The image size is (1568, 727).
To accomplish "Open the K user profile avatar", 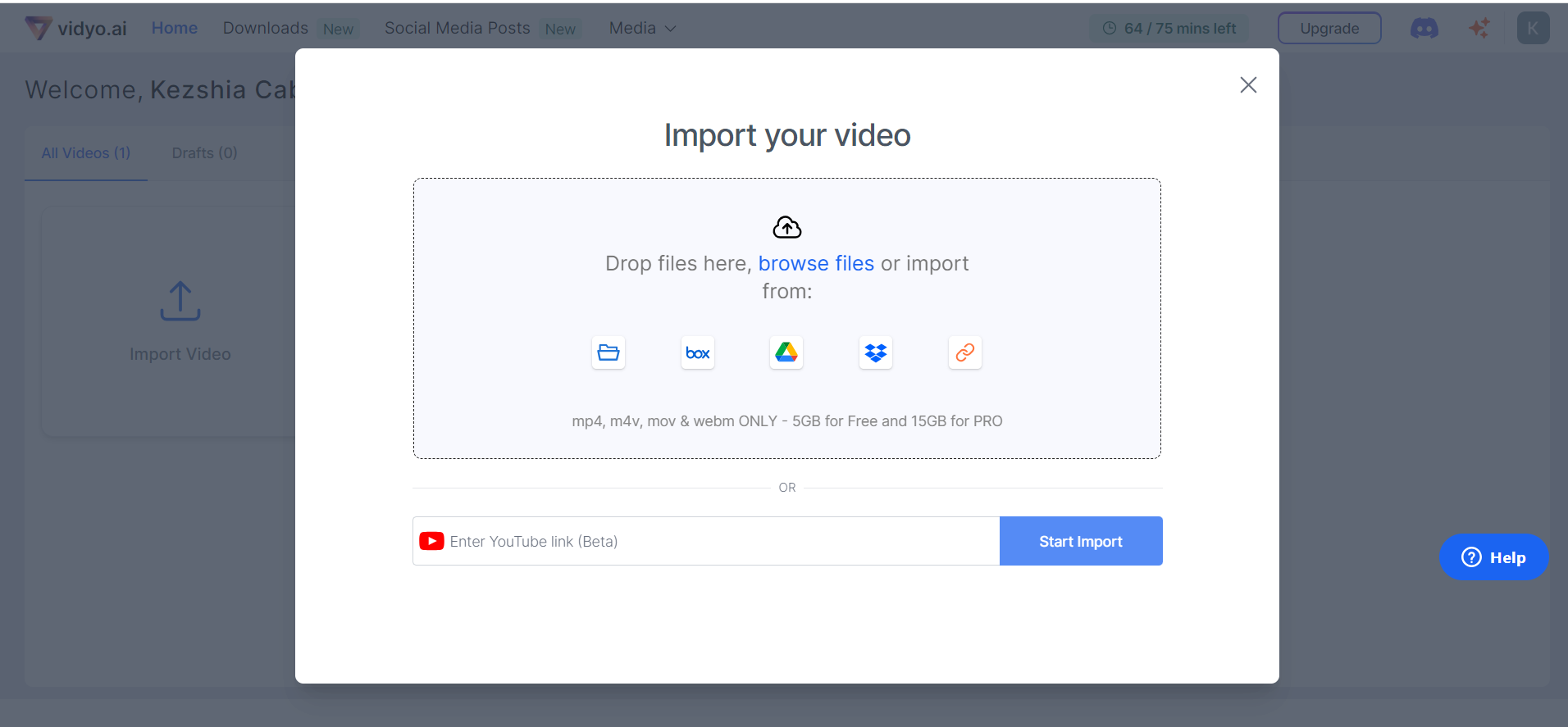I will [x=1533, y=28].
